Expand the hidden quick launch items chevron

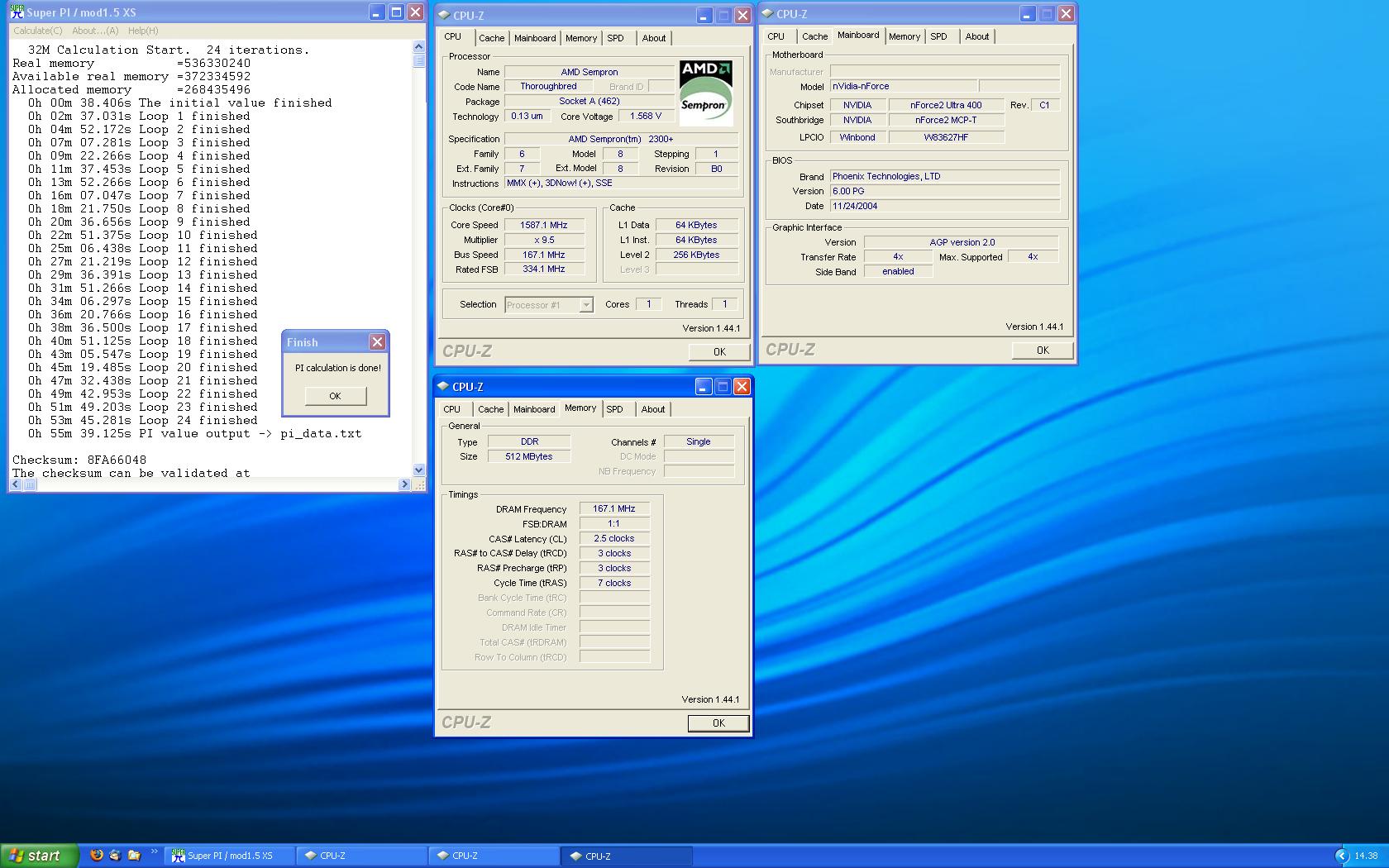154,851
